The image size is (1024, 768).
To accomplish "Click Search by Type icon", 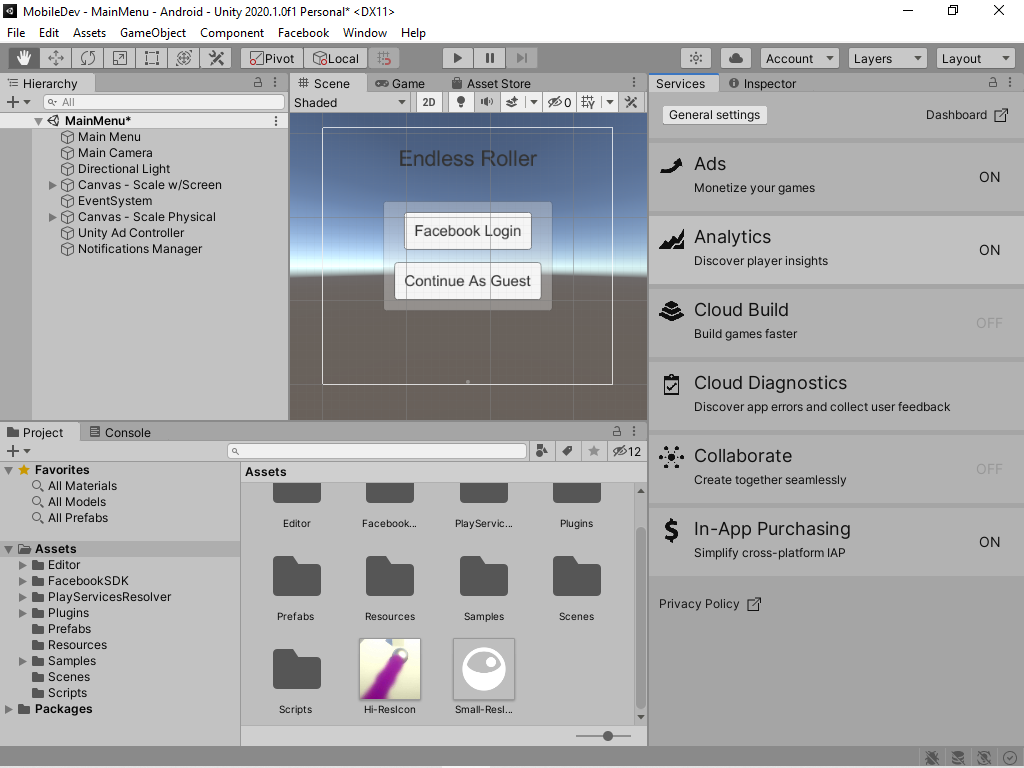I will (x=541, y=451).
